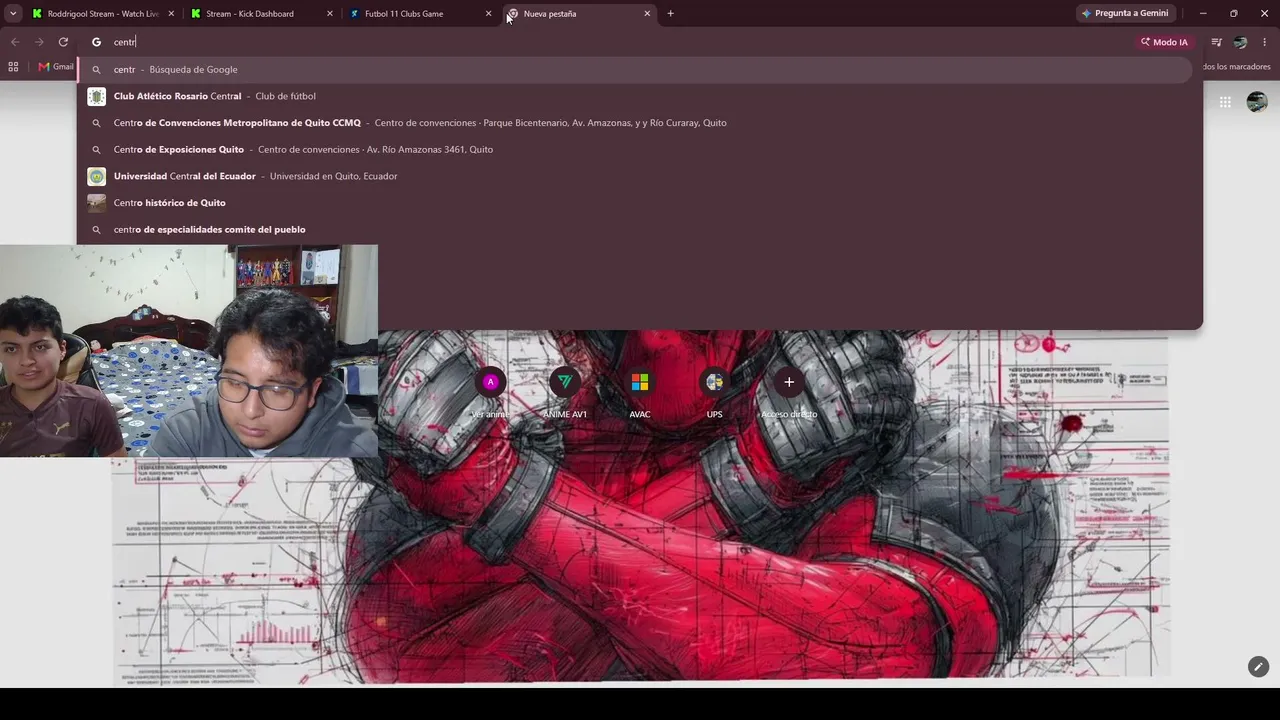Open the ANIME AV1 shortcut
The width and height of the screenshot is (1280, 720).
[565, 392]
